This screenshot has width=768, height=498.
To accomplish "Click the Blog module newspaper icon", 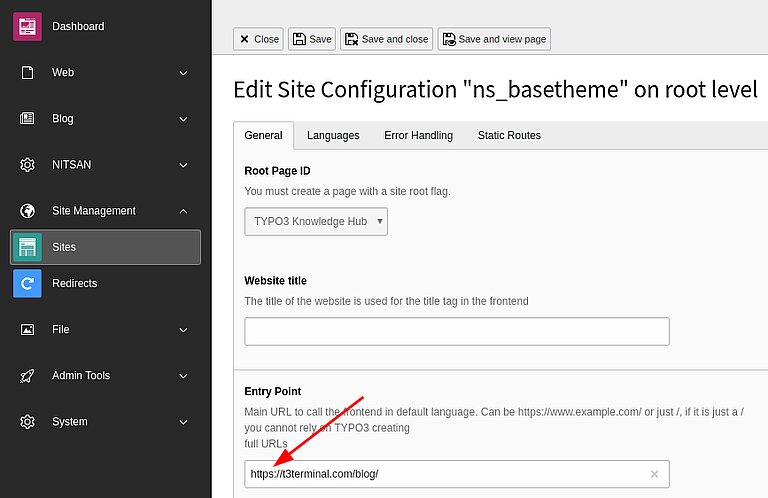I will (27, 119).
